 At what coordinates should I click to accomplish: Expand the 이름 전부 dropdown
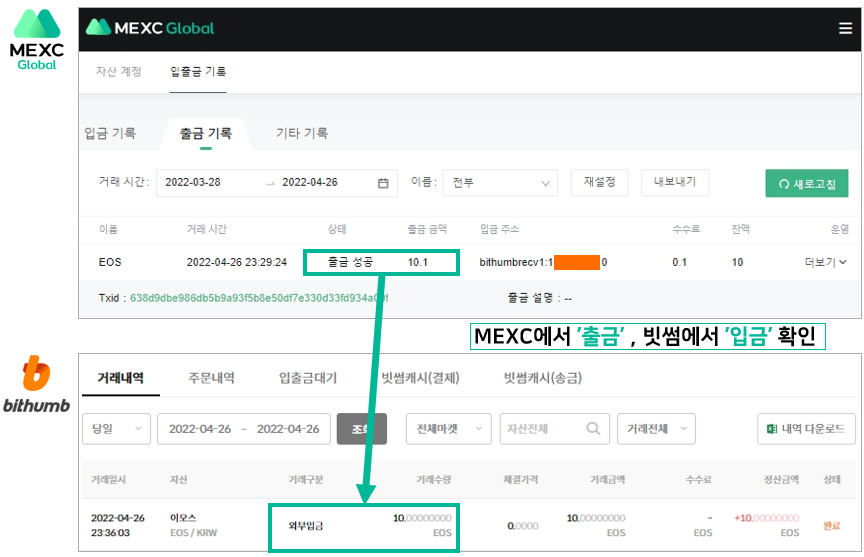(x=500, y=183)
